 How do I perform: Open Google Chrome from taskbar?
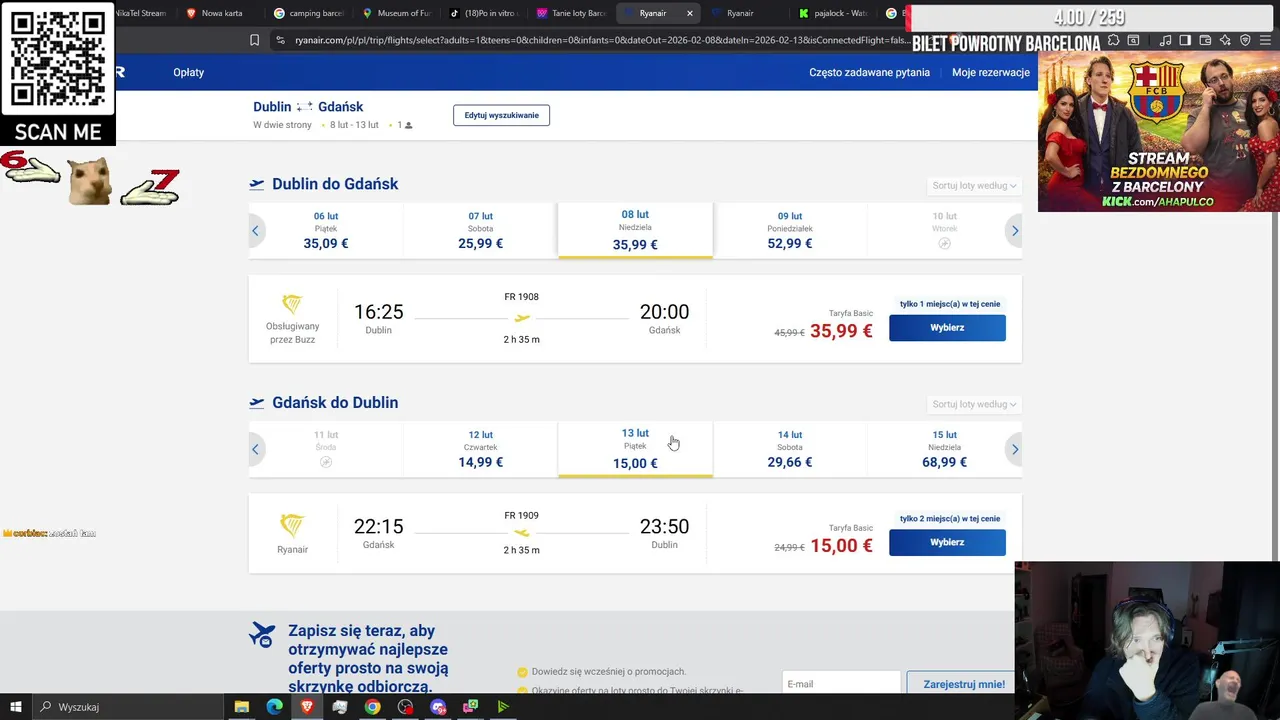[x=372, y=707]
